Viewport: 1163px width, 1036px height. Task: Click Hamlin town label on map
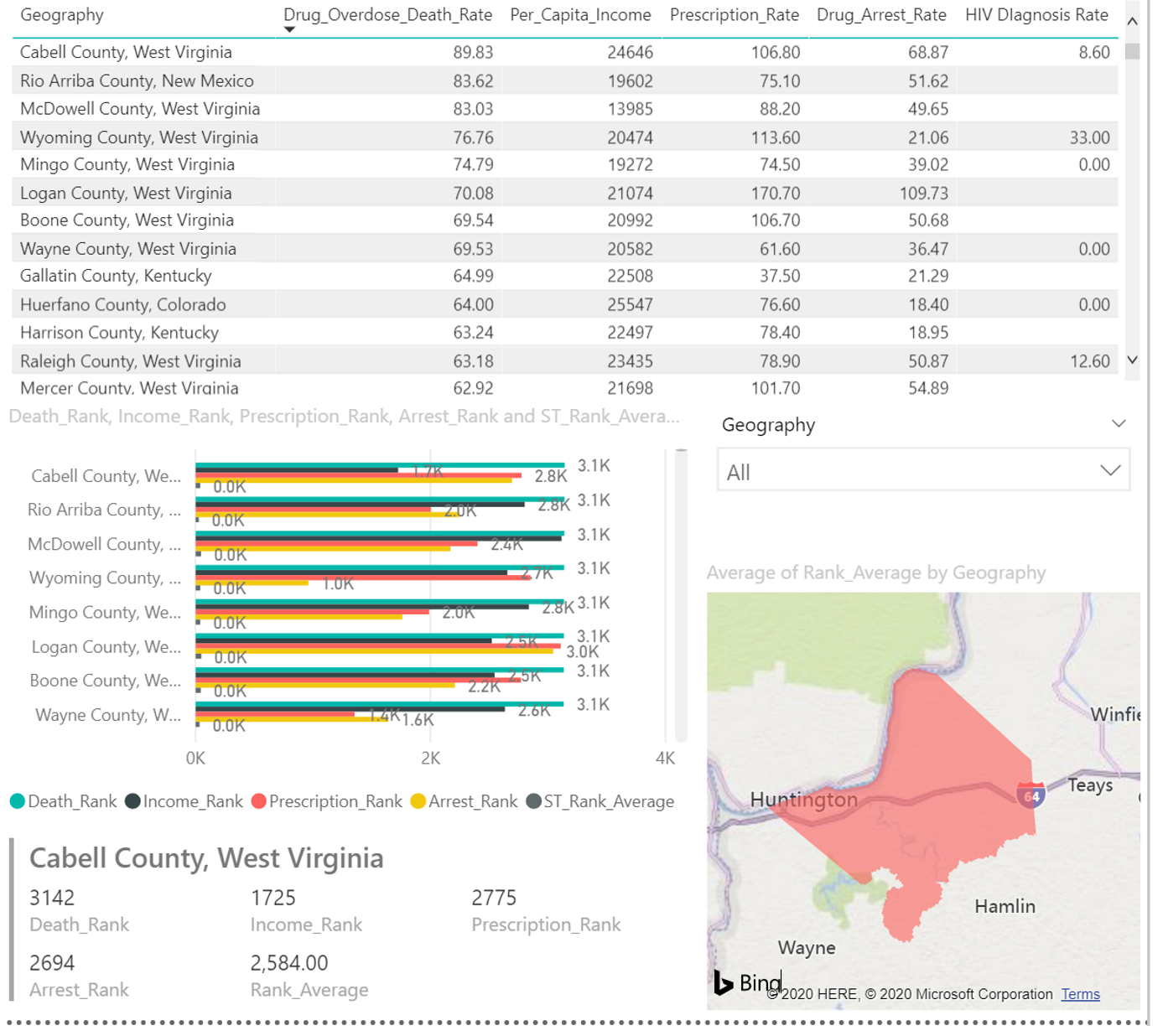(1005, 906)
